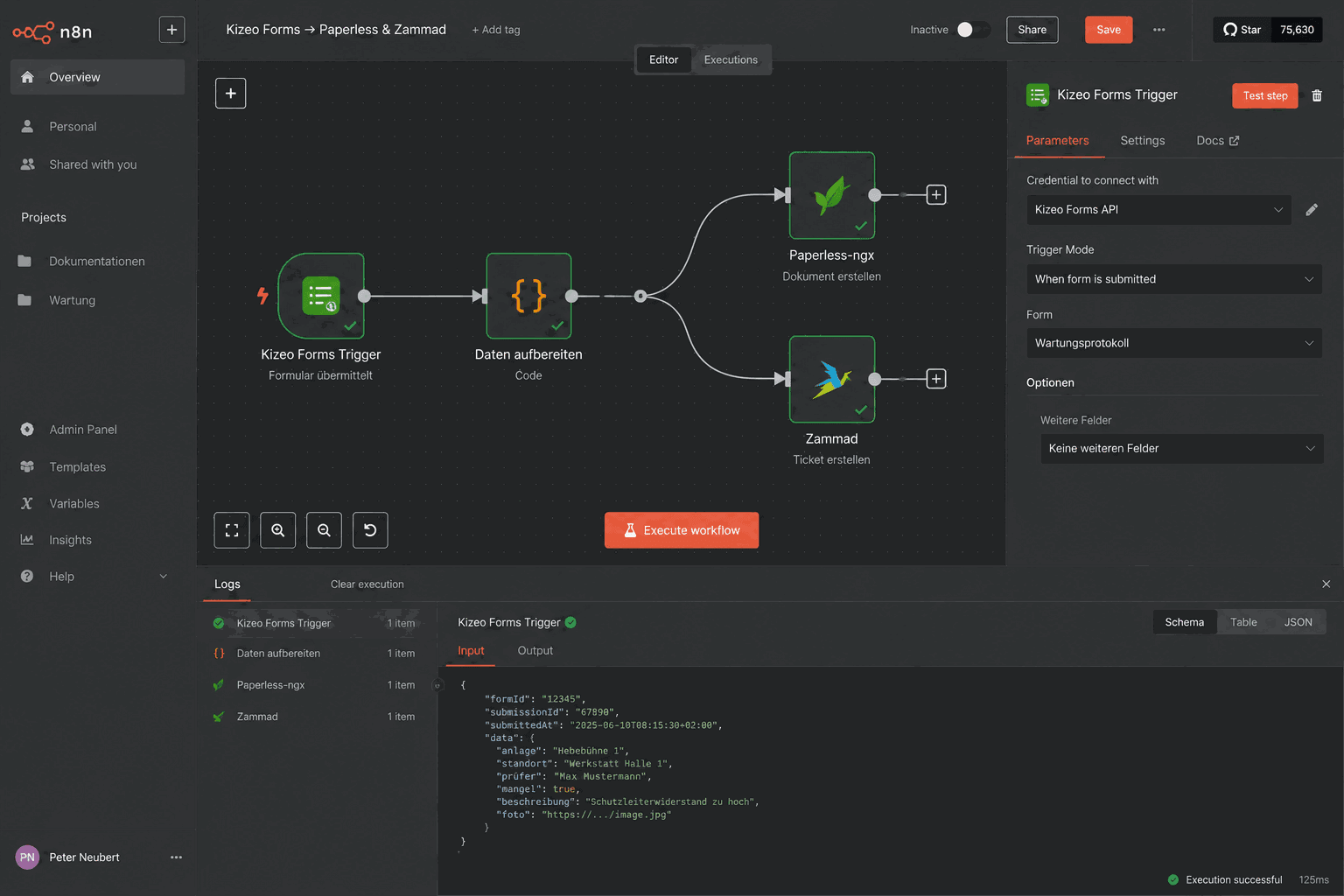
Task: Click the workflow name title
Action: point(336,30)
